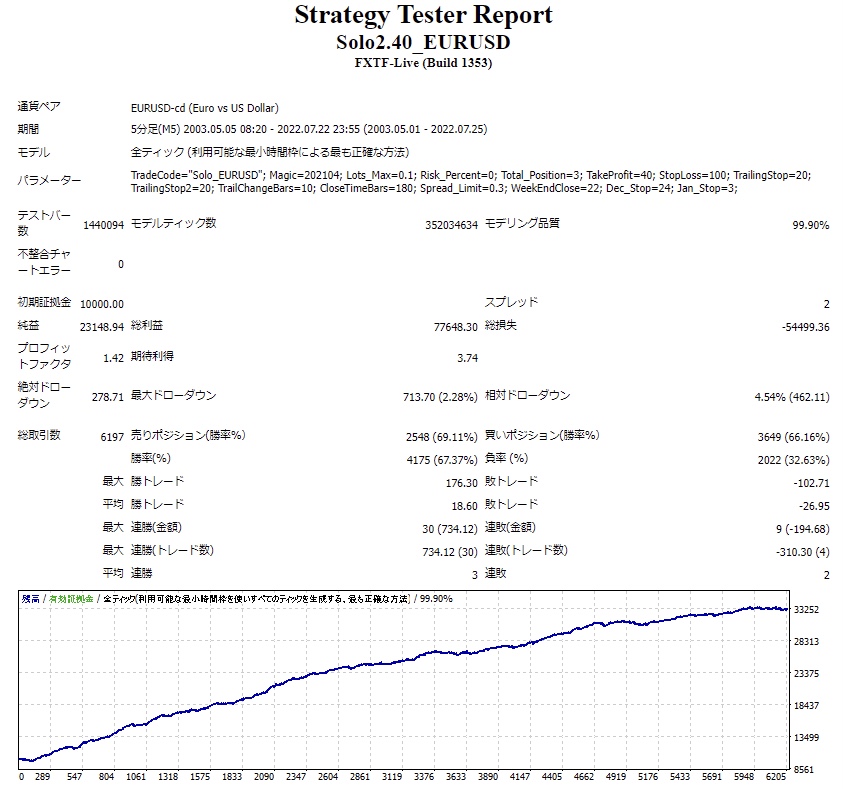
Task: Click gross loss value -54499.36
Action: point(806,327)
